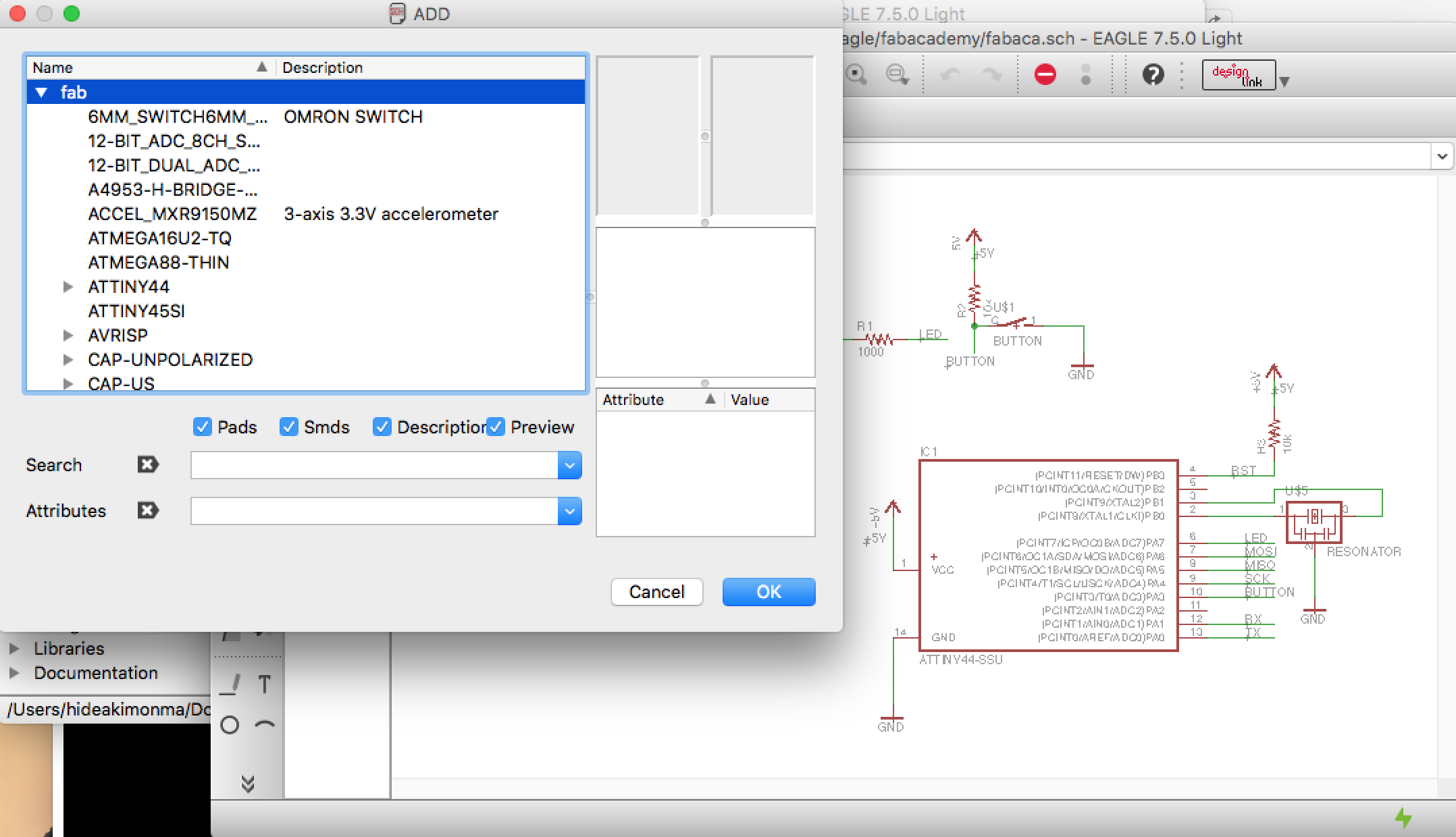Click the designlink button
1456x837 pixels.
1239,75
